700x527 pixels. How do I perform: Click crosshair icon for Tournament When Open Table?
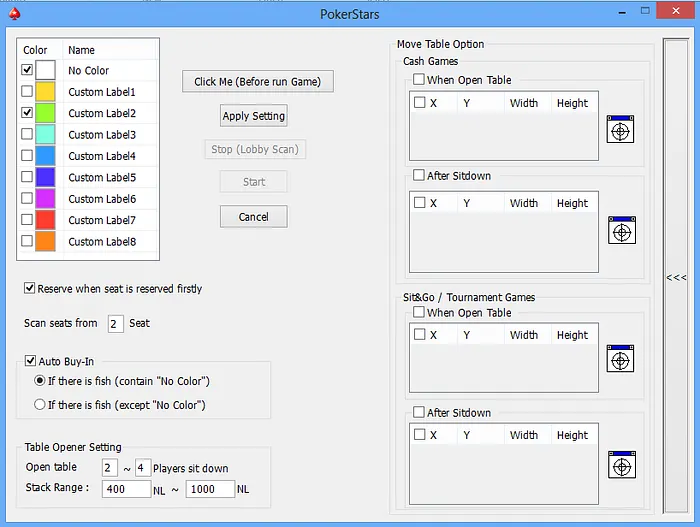tap(620, 358)
